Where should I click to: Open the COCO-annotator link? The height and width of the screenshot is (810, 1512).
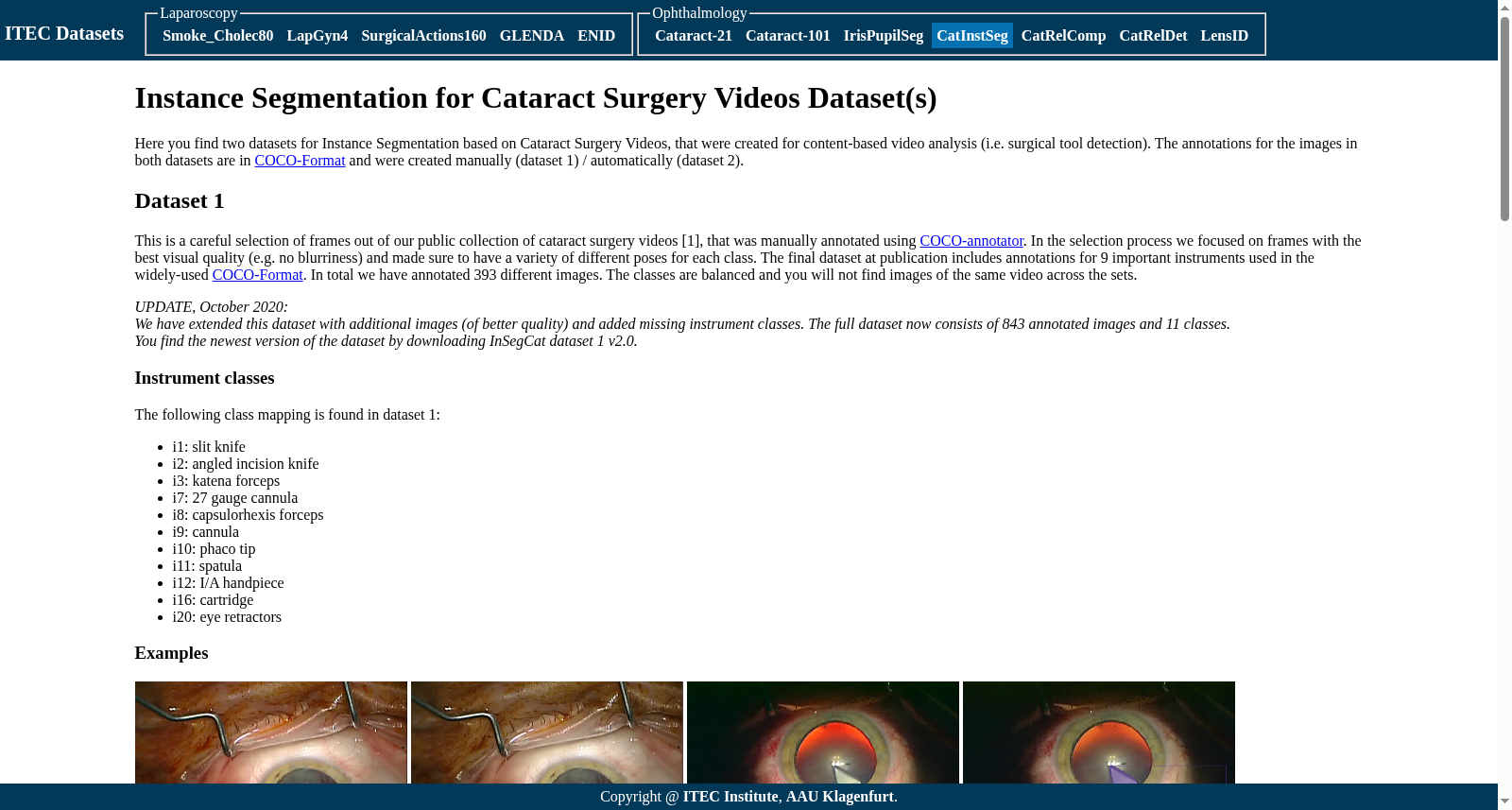pos(971,241)
